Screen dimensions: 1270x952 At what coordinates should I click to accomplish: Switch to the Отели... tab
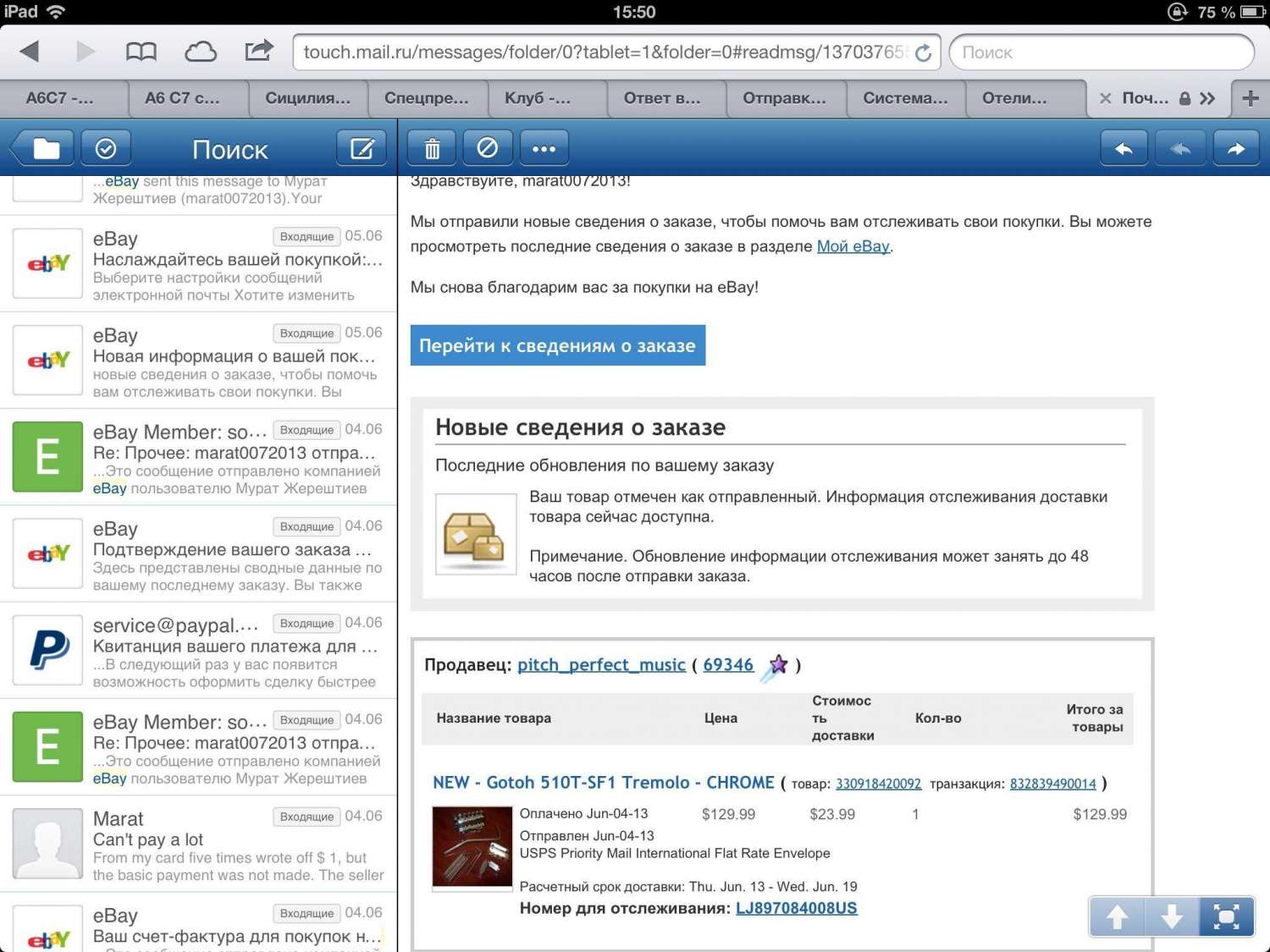point(1024,98)
